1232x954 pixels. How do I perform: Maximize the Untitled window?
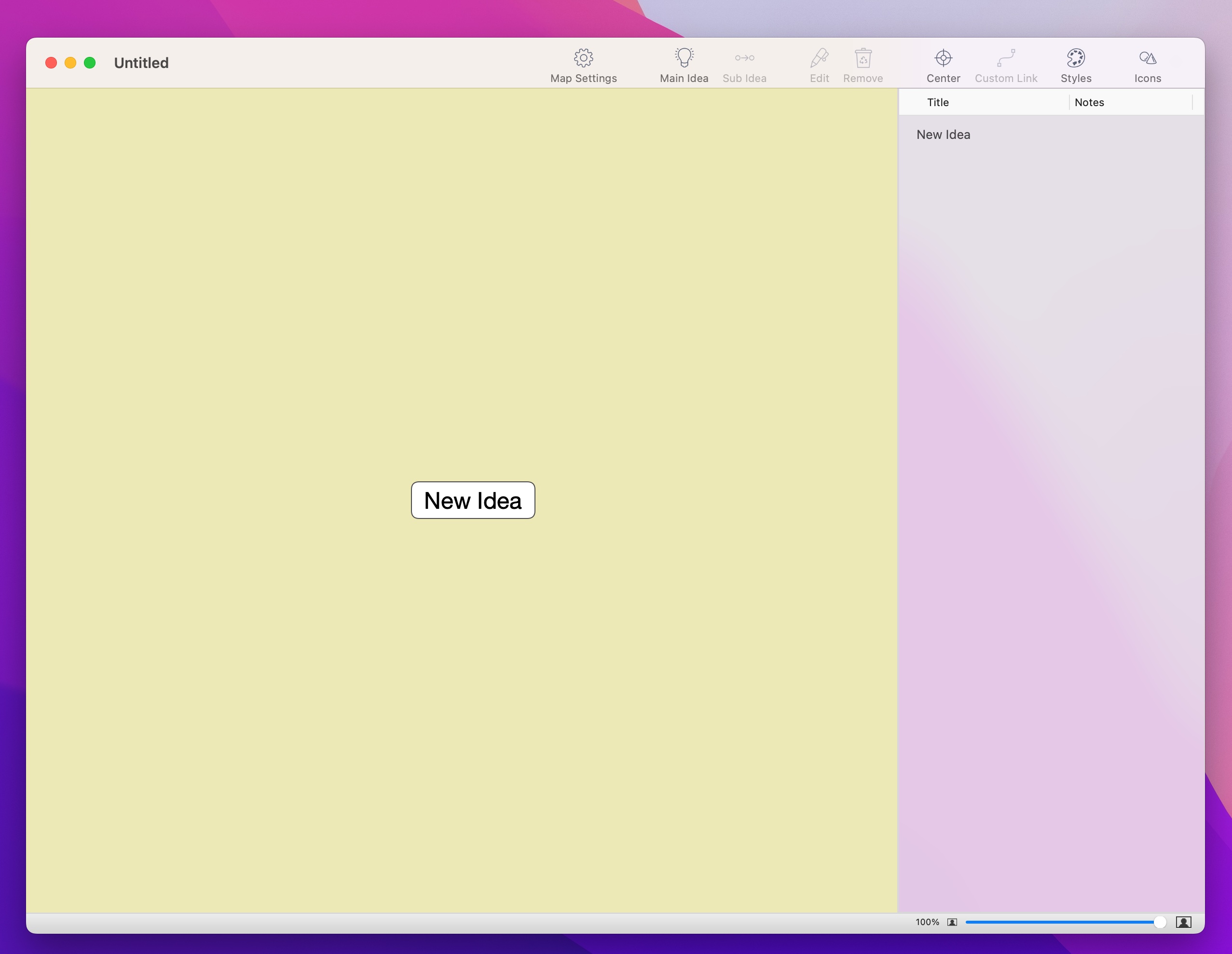click(x=90, y=63)
